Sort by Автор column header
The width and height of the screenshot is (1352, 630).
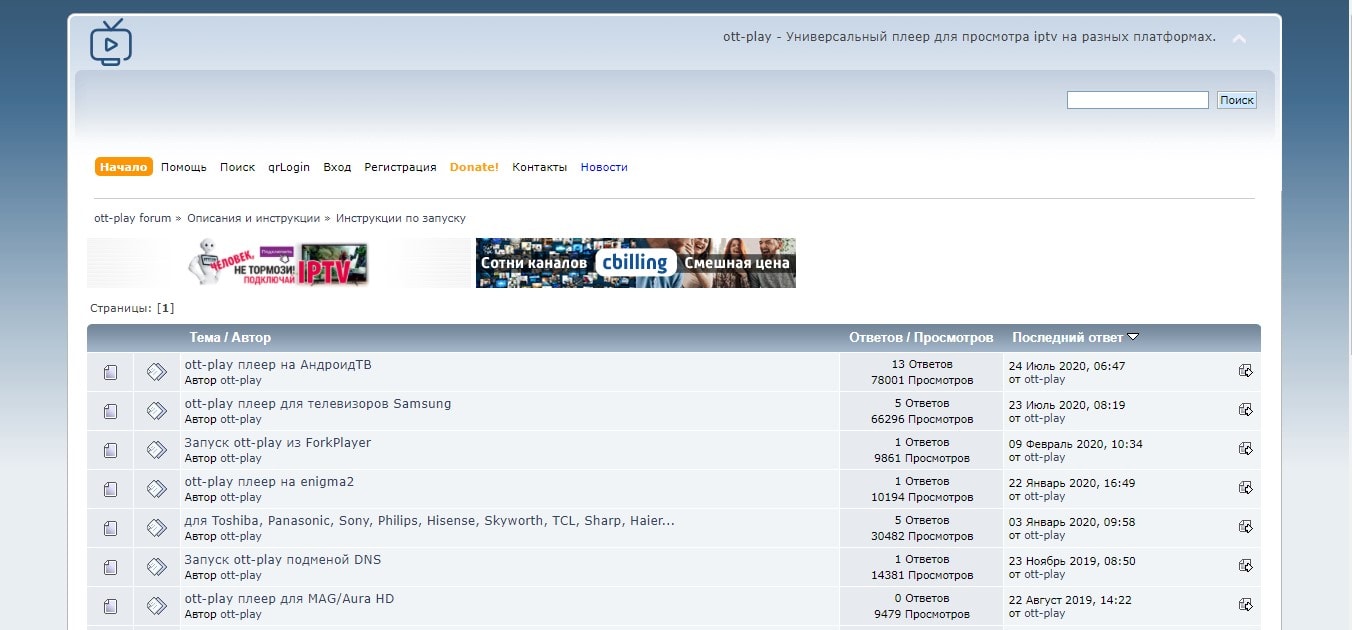(251, 338)
